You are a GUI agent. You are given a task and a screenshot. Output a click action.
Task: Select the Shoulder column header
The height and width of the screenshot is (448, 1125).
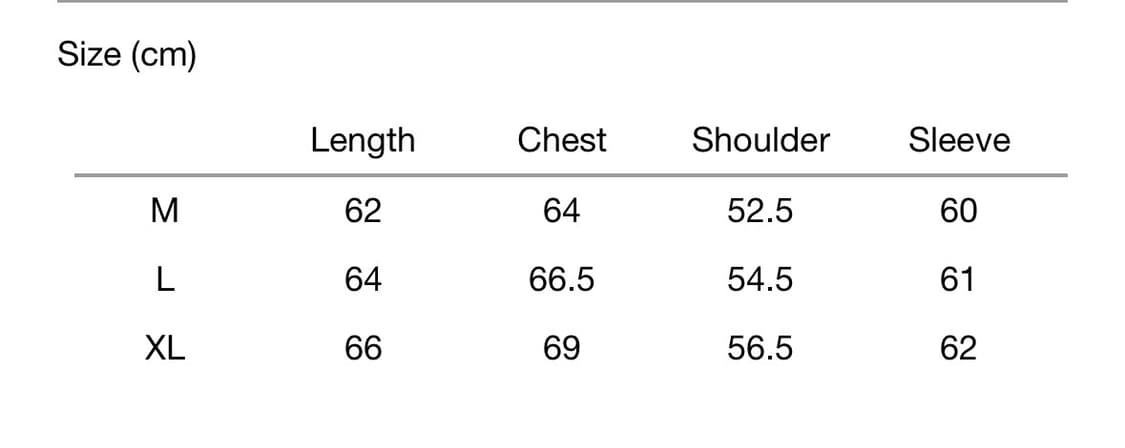pyautogui.click(x=760, y=140)
